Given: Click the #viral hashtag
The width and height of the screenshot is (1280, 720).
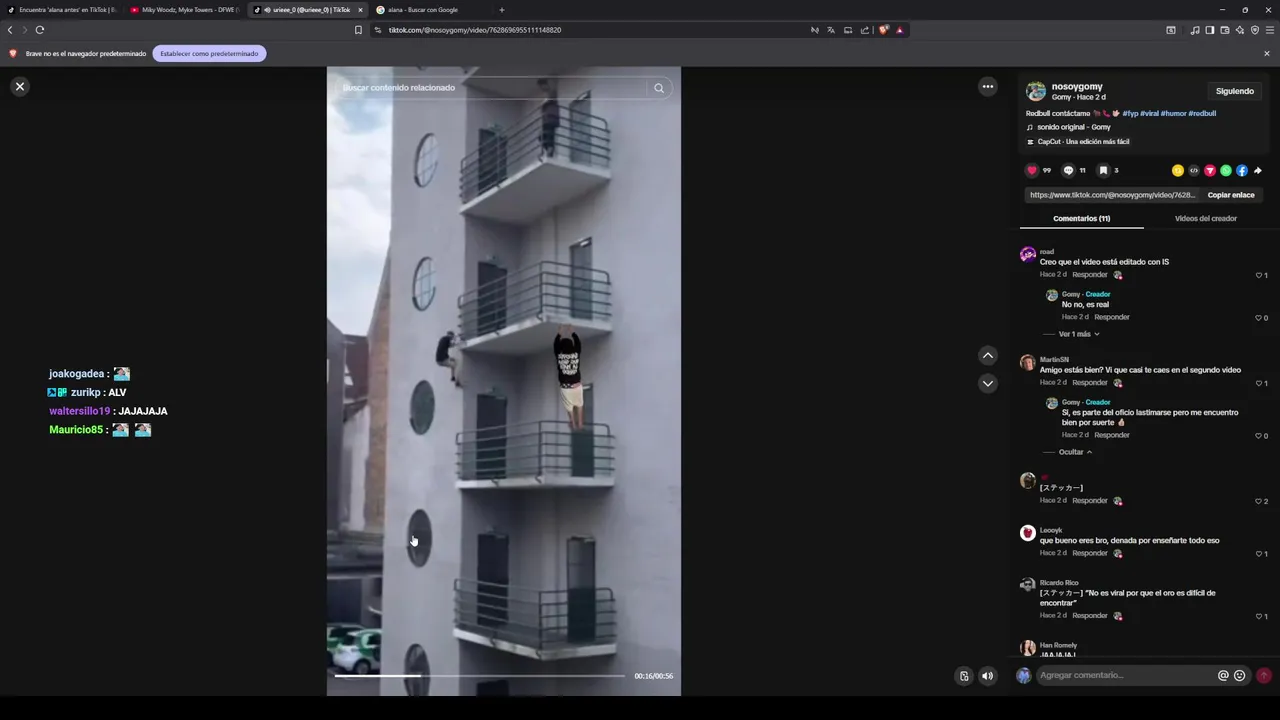Looking at the screenshot, I should (1149, 114).
